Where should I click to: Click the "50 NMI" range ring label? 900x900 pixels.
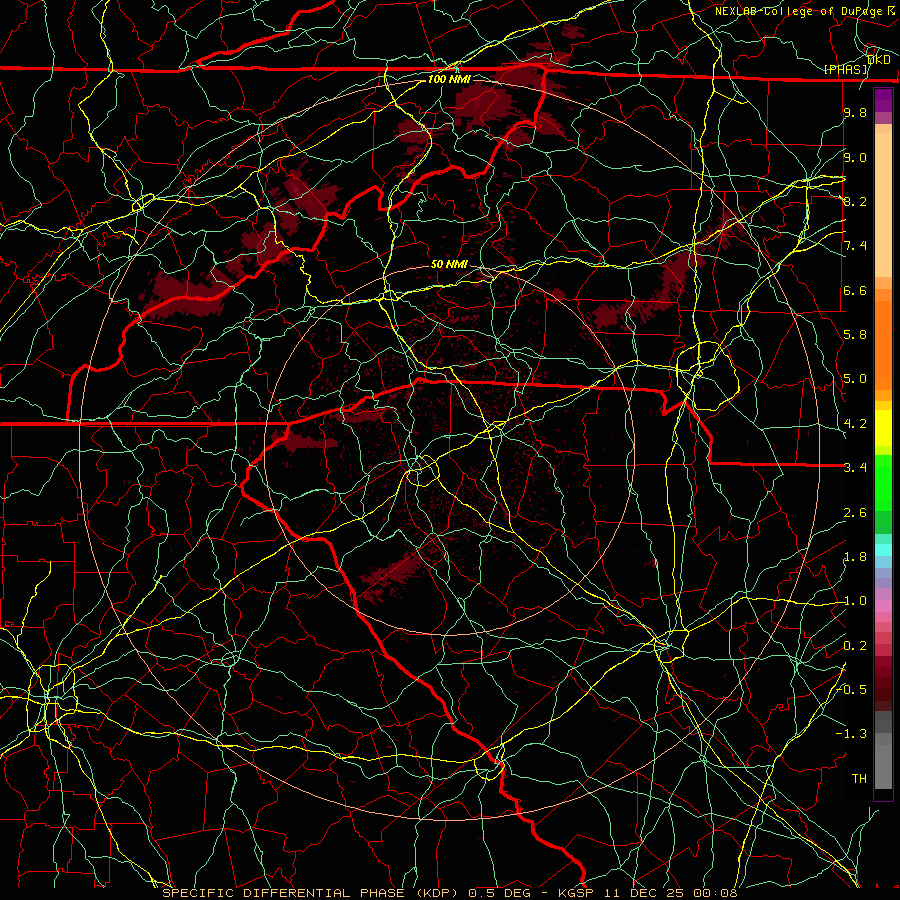[x=449, y=265]
